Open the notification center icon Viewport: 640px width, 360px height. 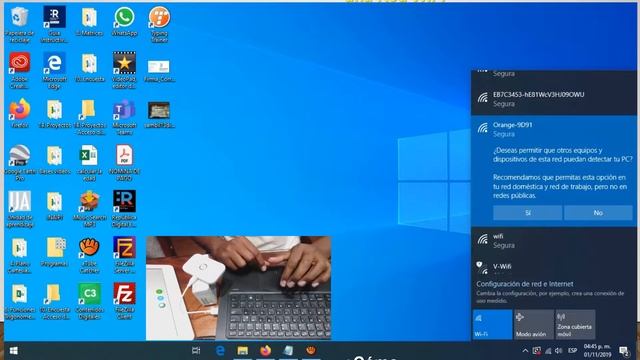click(624, 351)
